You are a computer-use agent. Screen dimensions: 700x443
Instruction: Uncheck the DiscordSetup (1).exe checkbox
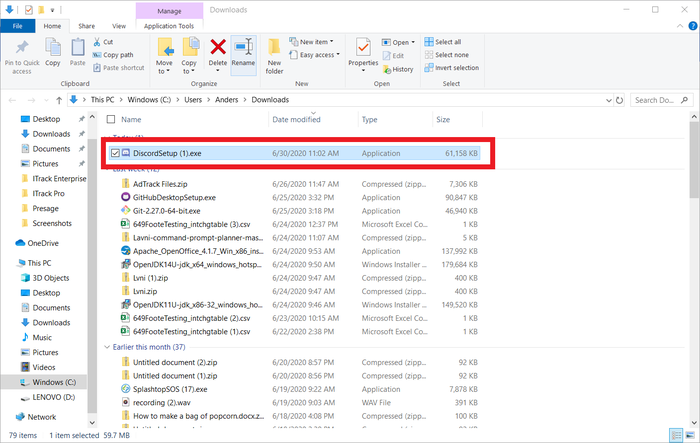(x=116, y=152)
